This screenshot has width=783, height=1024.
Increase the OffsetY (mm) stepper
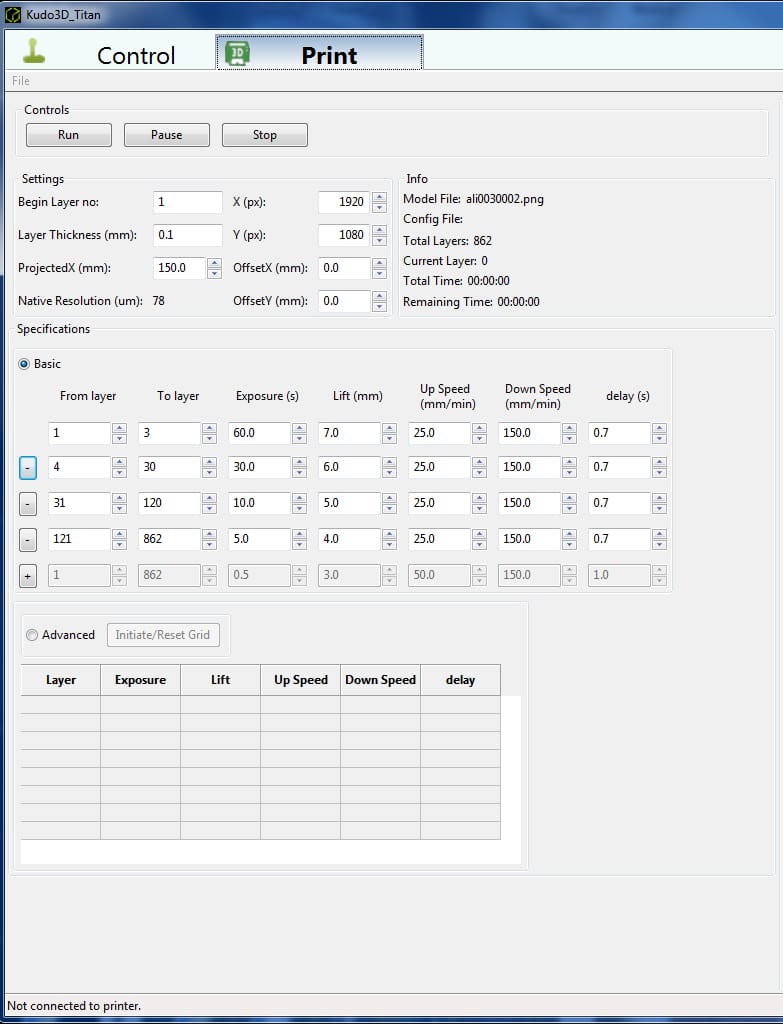(379, 296)
